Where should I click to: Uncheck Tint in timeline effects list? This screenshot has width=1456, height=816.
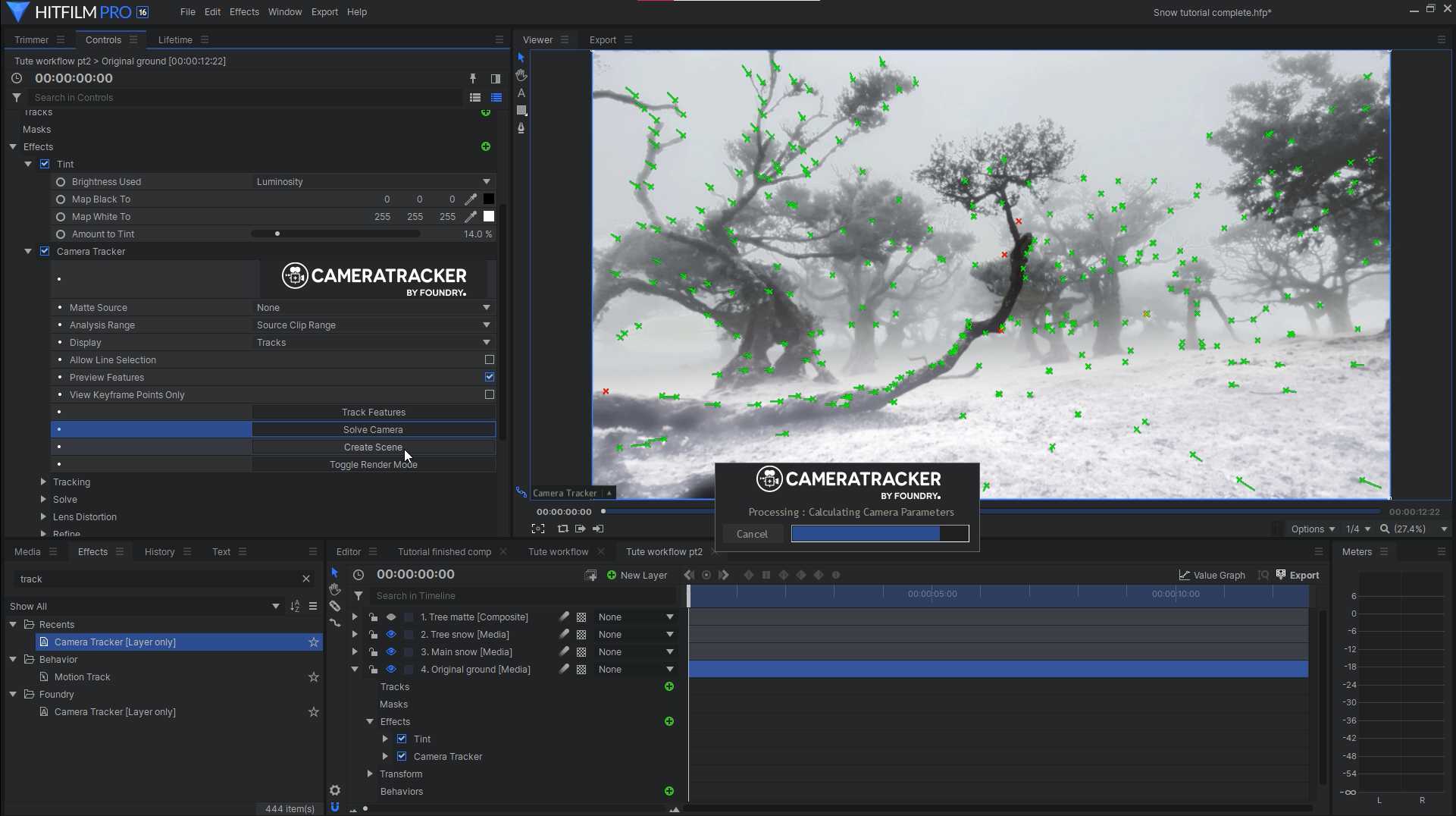coord(402,739)
